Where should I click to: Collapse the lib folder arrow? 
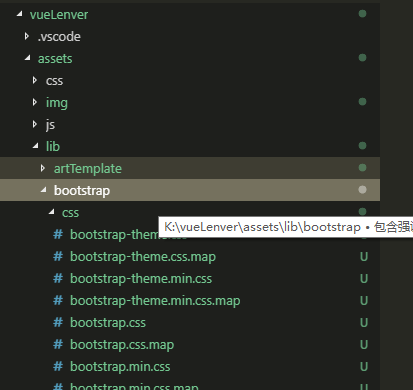click(x=36, y=146)
